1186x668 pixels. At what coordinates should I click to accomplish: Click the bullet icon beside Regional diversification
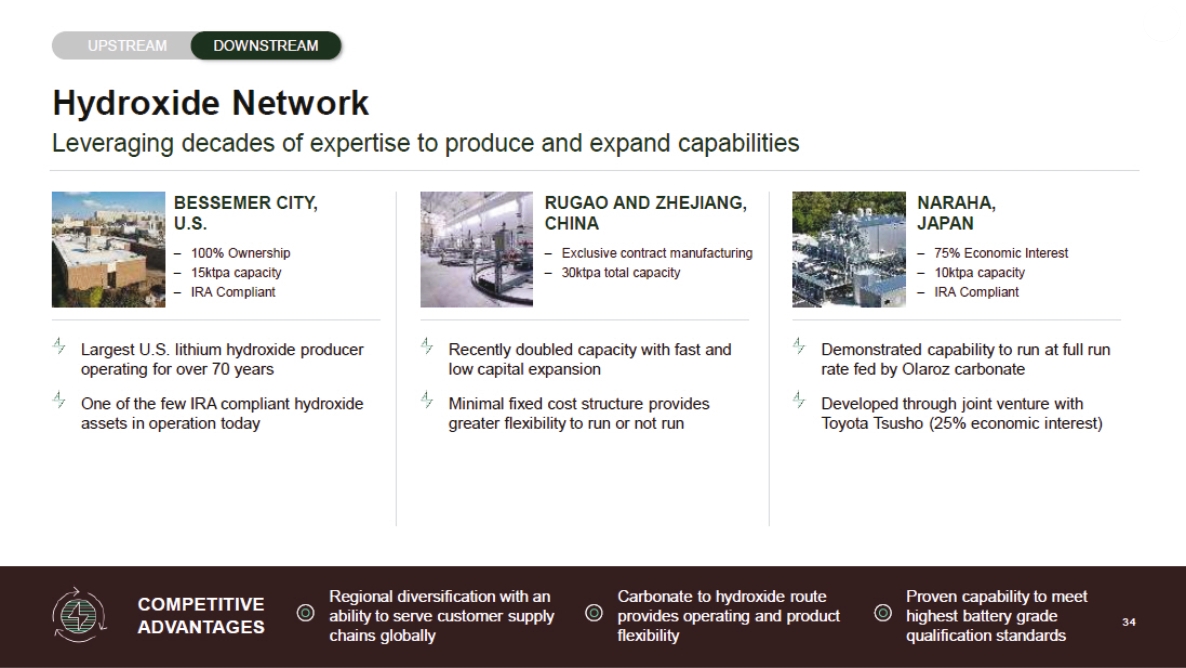(306, 613)
